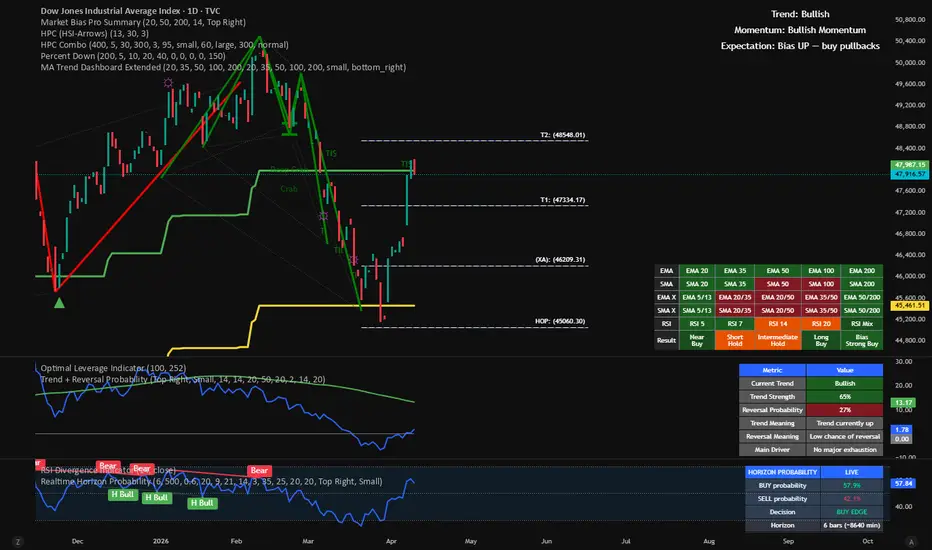Viewport: 932px width, 550px height.
Task: Click the BUY EDGE decision cell
Action: click(852, 512)
